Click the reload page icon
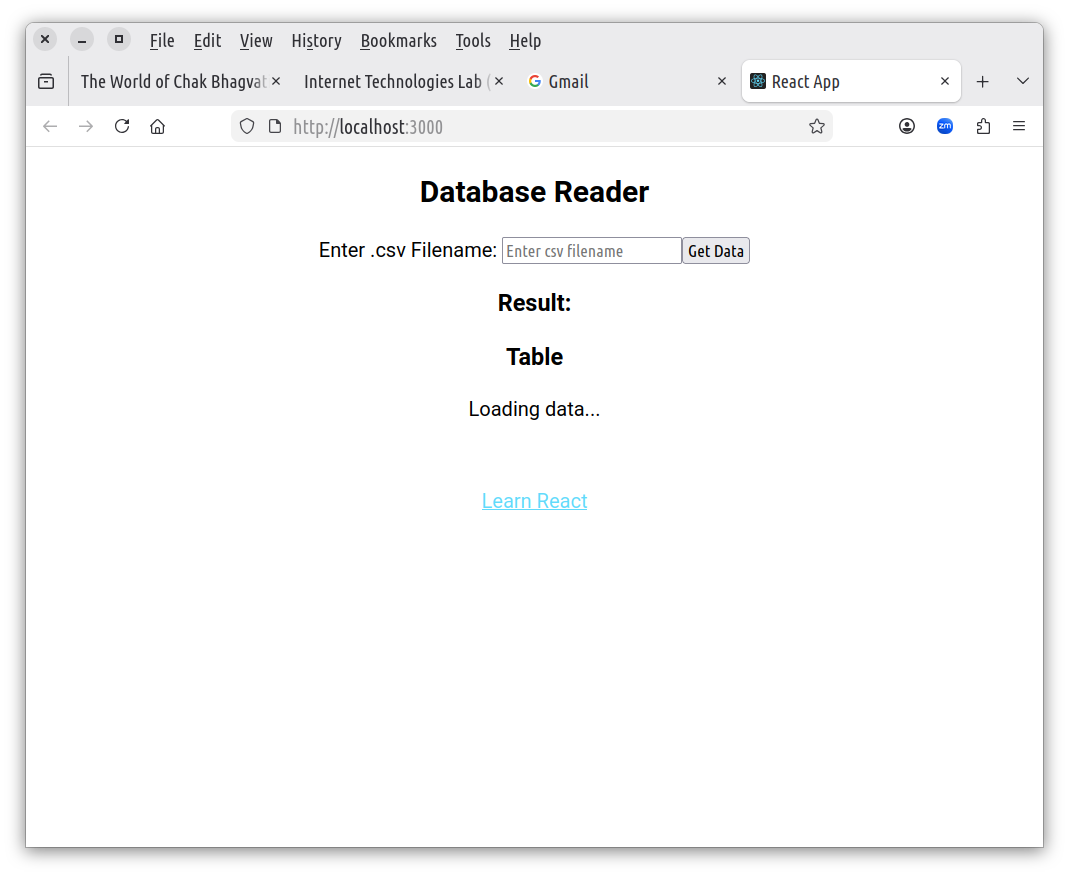 [122, 126]
